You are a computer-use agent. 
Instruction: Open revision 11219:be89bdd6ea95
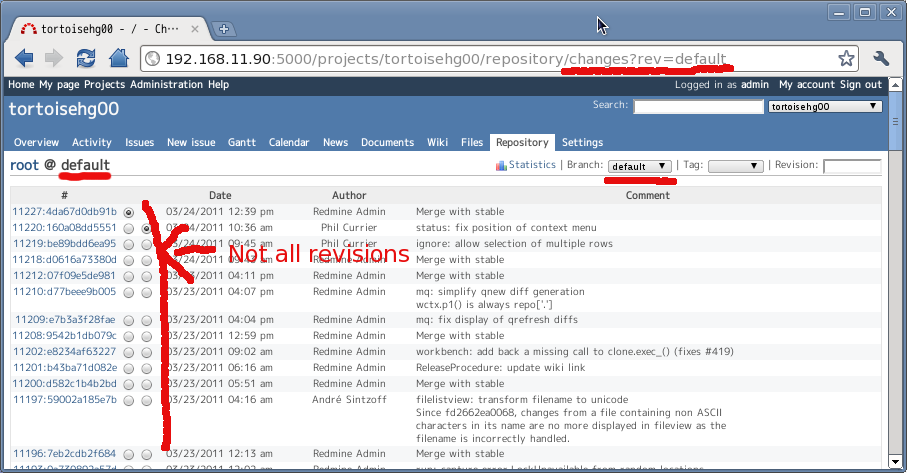[x=64, y=243]
